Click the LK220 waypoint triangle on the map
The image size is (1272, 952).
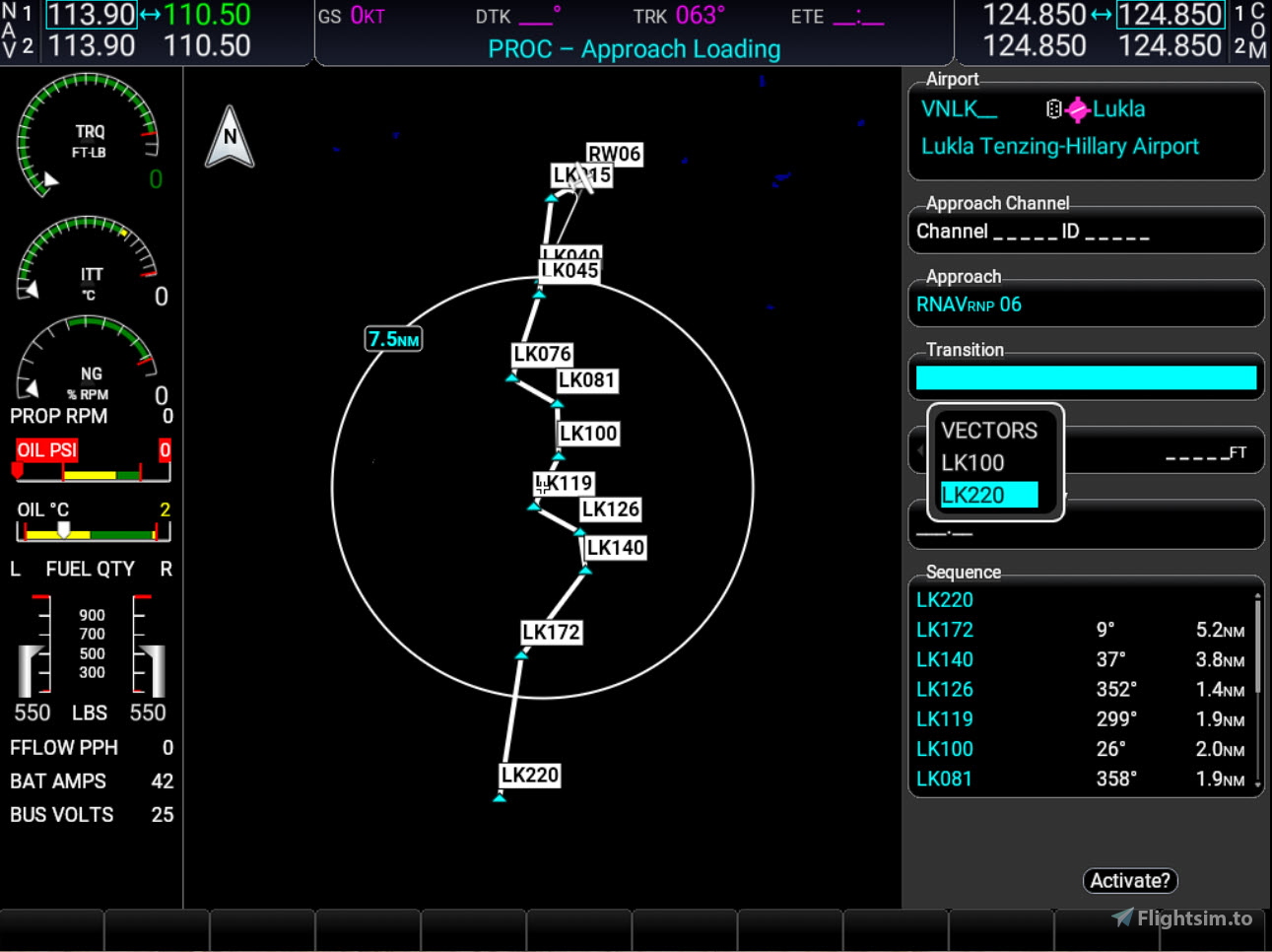[x=501, y=798]
